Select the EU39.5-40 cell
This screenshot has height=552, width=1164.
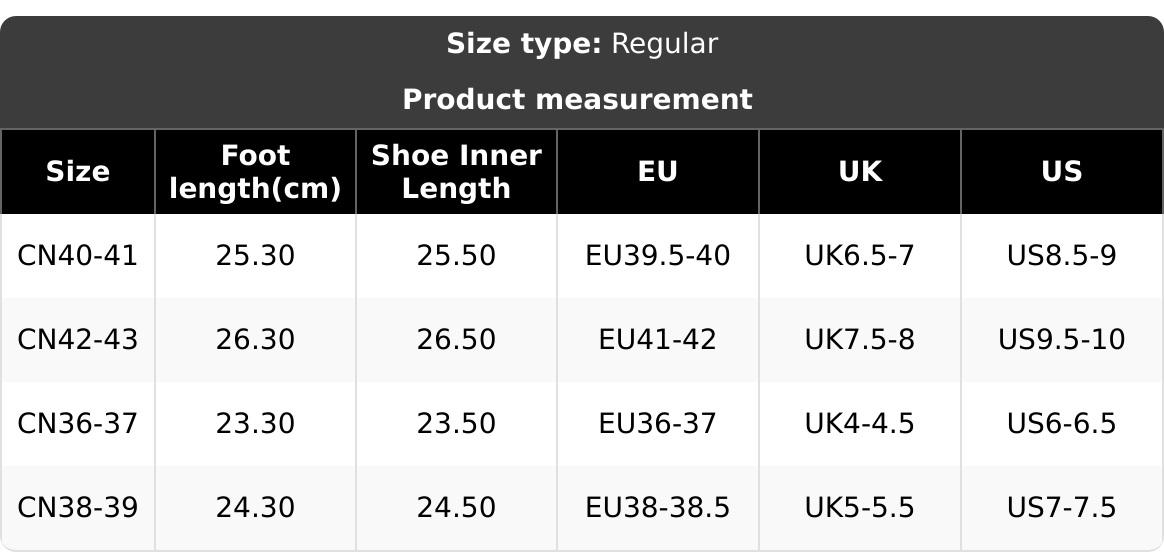tap(658, 256)
